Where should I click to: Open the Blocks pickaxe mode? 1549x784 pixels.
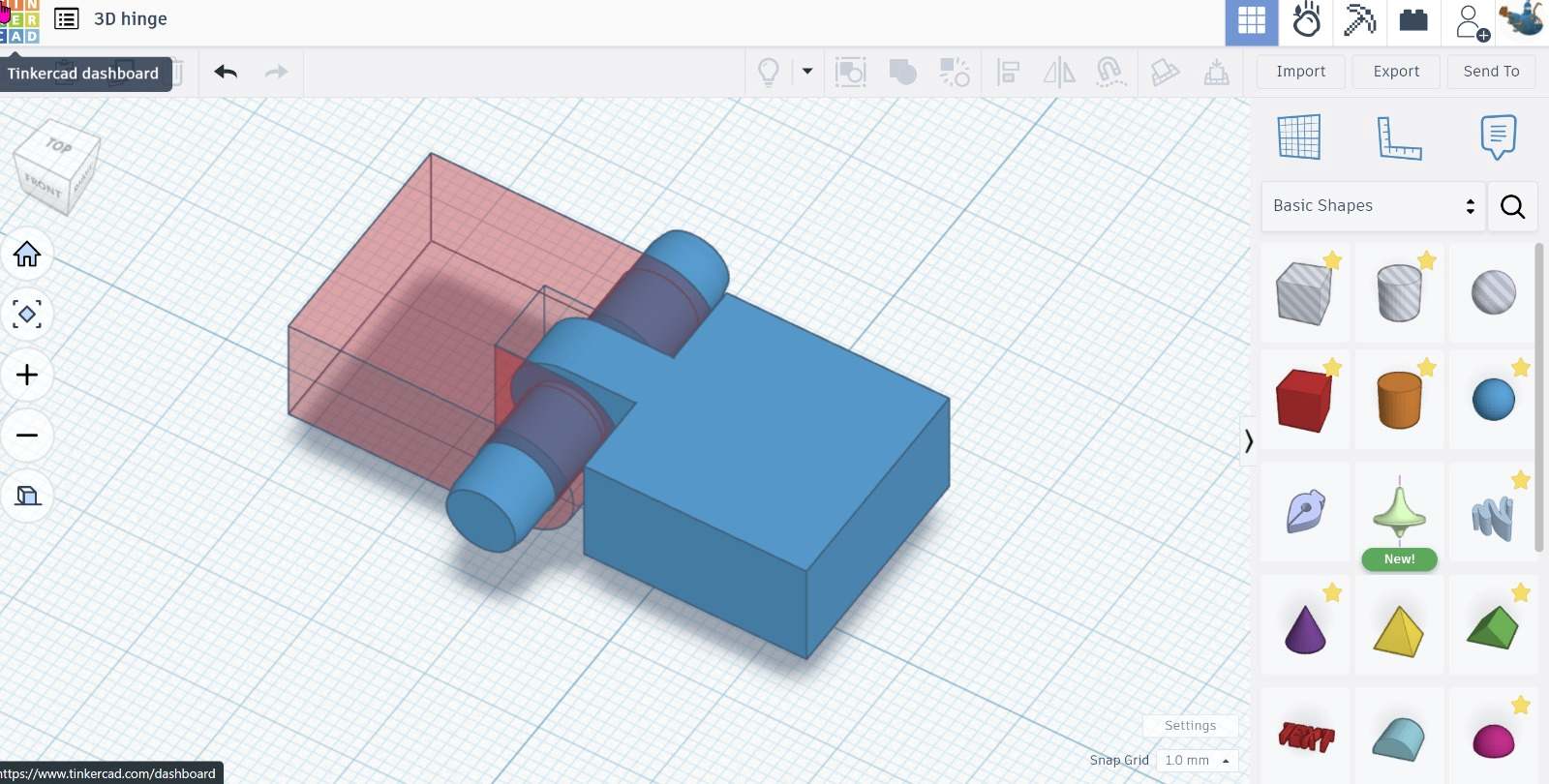click(1359, 20)
